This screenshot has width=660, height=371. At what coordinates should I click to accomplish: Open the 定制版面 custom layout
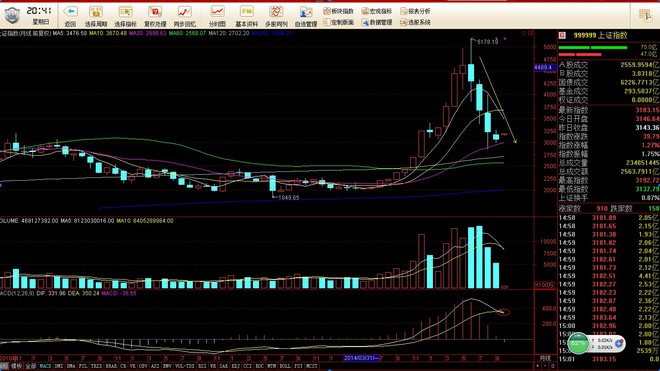click(x=338, y=22)
